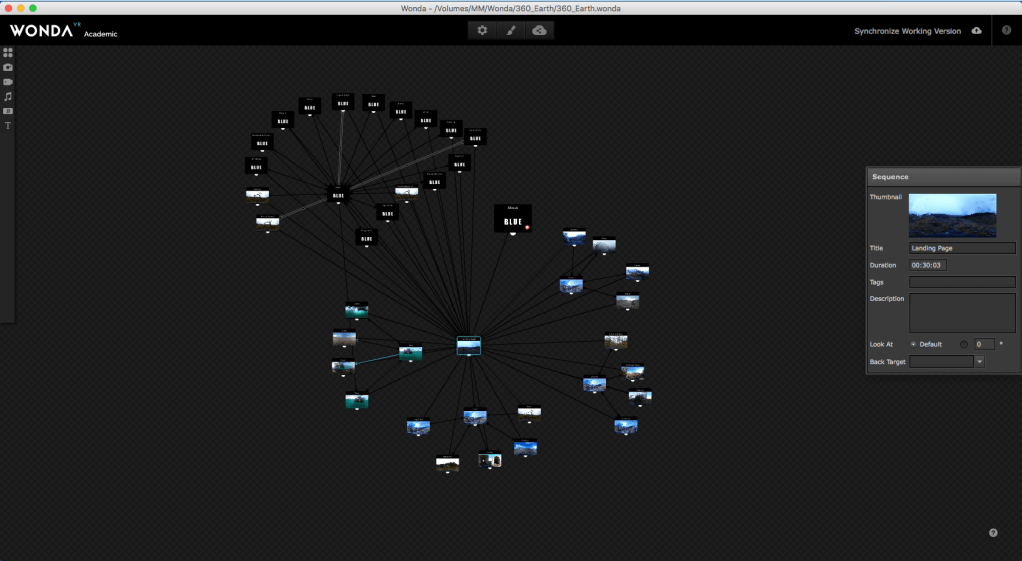
Task: Click the cloud share icon in toolbar
Action: (540, 31)
